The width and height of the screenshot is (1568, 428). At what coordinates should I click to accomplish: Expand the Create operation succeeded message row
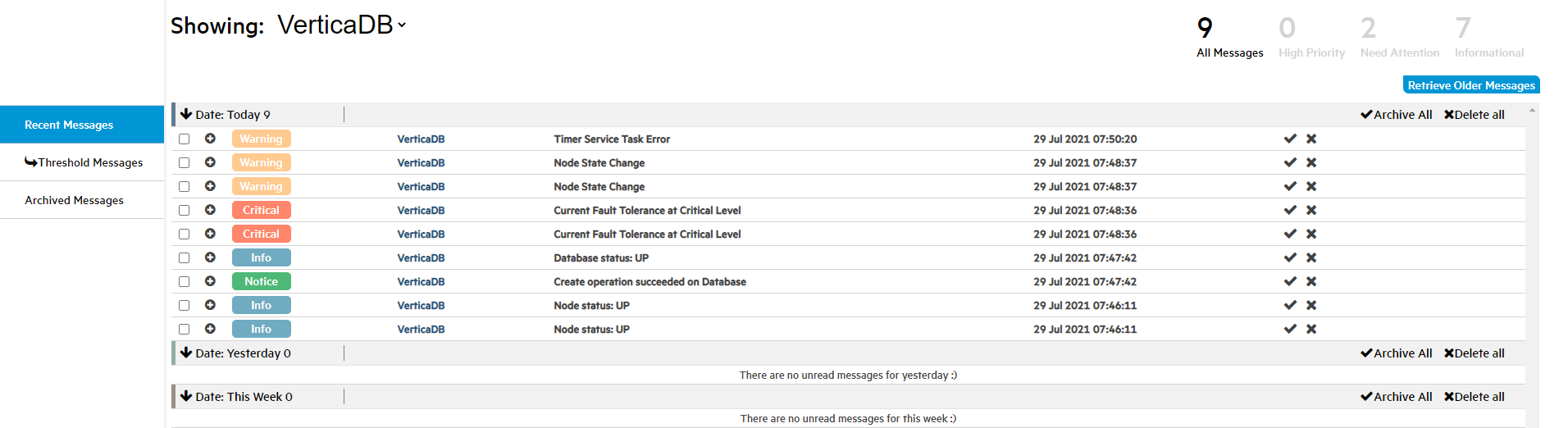(210, 281)
